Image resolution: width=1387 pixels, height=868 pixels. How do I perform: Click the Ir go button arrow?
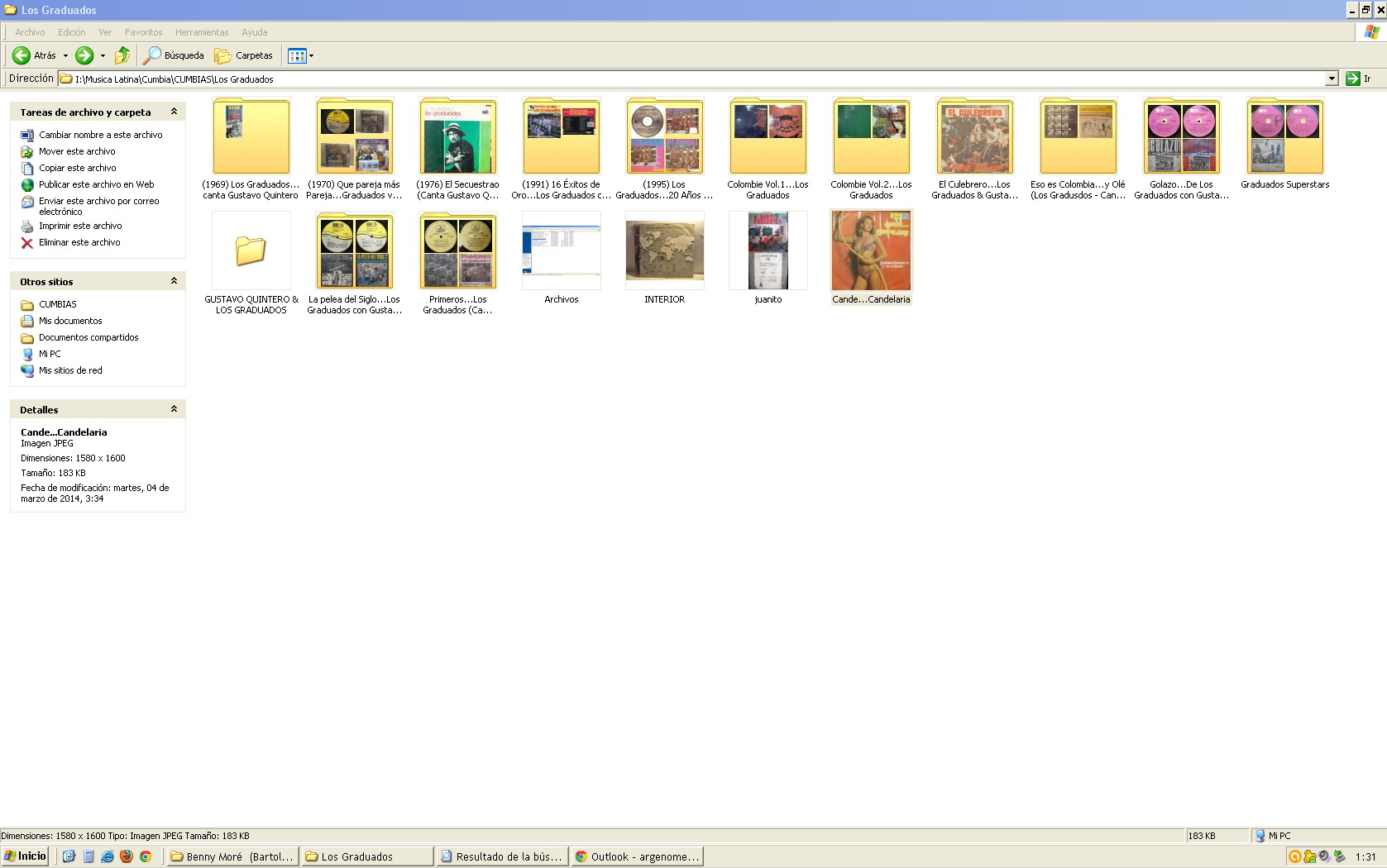click(x=1353, y=79)
